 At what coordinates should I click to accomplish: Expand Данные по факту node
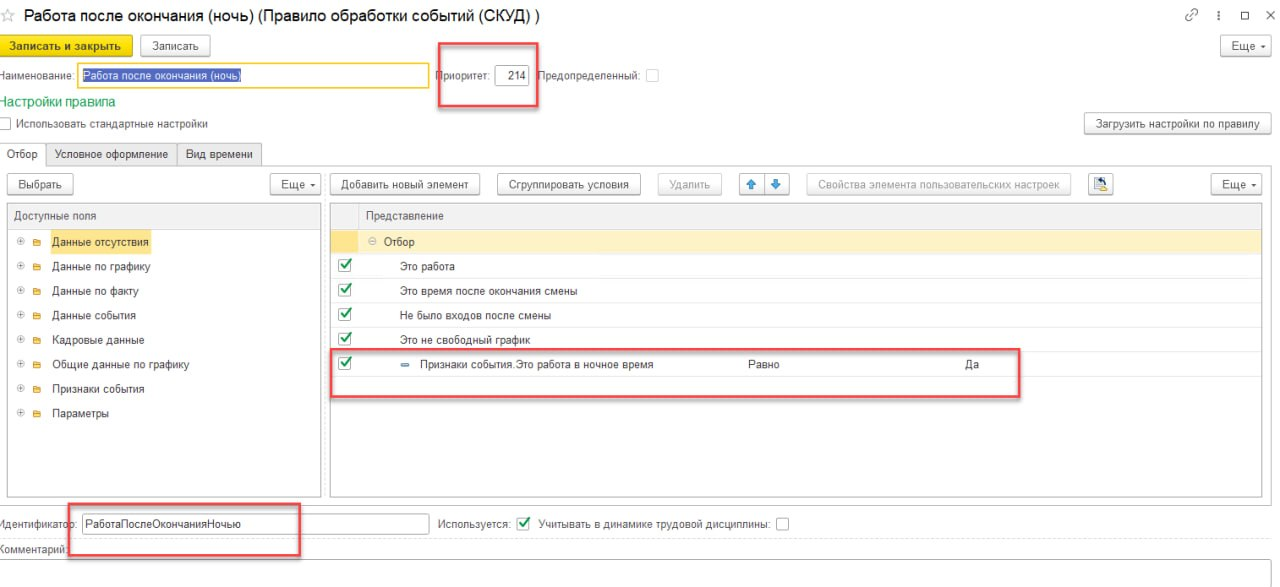click(x=20, y=291)
